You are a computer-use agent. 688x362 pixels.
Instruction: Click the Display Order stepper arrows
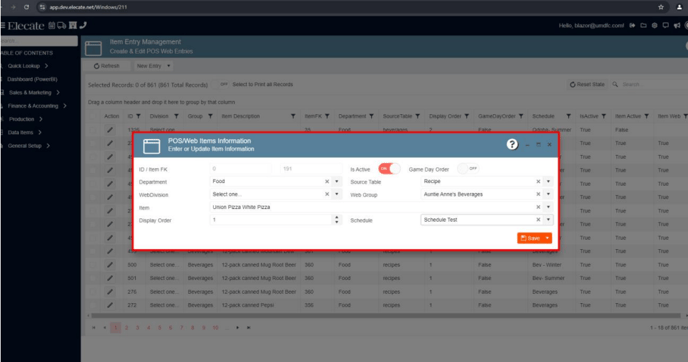337,220
